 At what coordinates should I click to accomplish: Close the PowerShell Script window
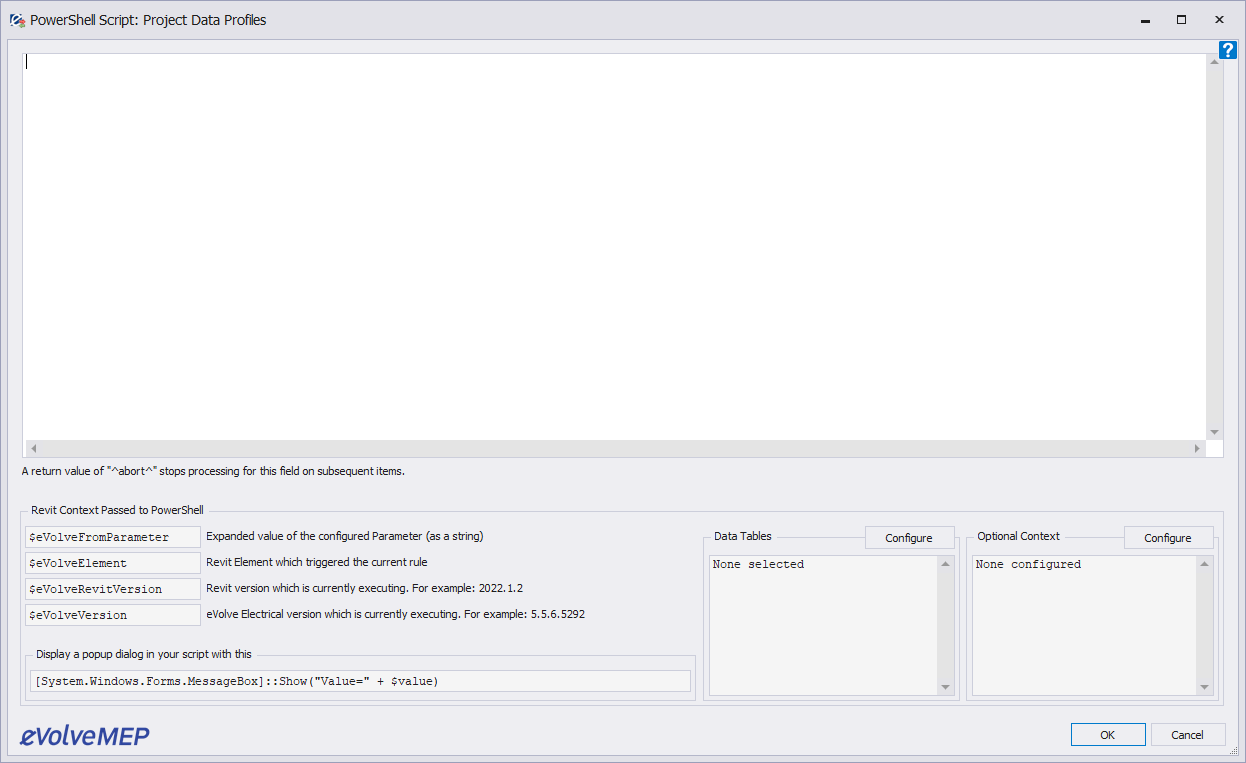point(1219,20)
